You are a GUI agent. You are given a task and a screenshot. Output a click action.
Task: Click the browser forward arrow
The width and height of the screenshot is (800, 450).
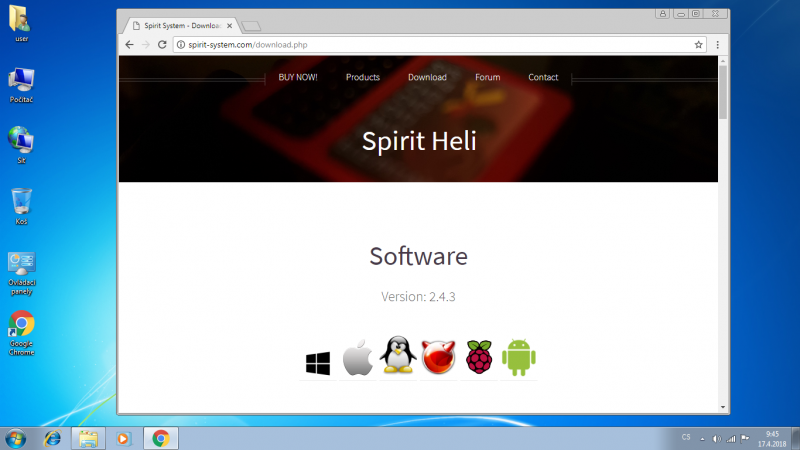(146, 45)
